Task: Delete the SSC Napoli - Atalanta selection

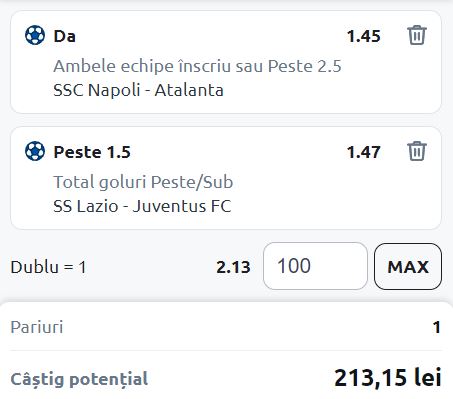Action: [417, 35]
